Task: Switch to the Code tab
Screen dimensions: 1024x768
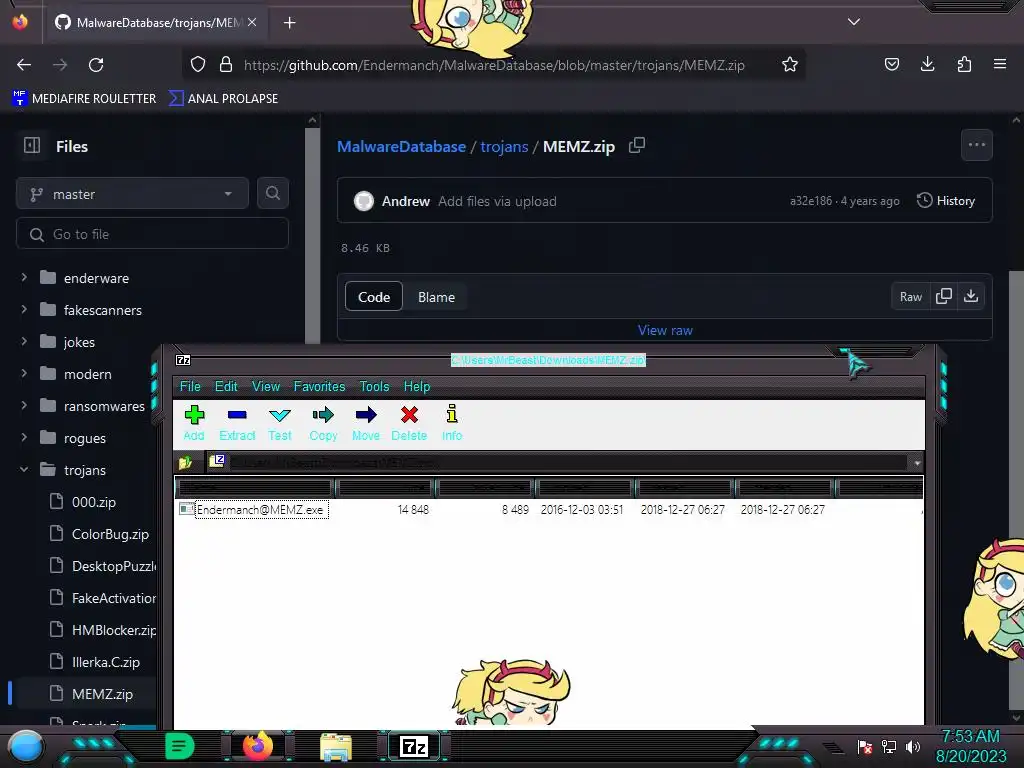Action: [x=374, y=297]
